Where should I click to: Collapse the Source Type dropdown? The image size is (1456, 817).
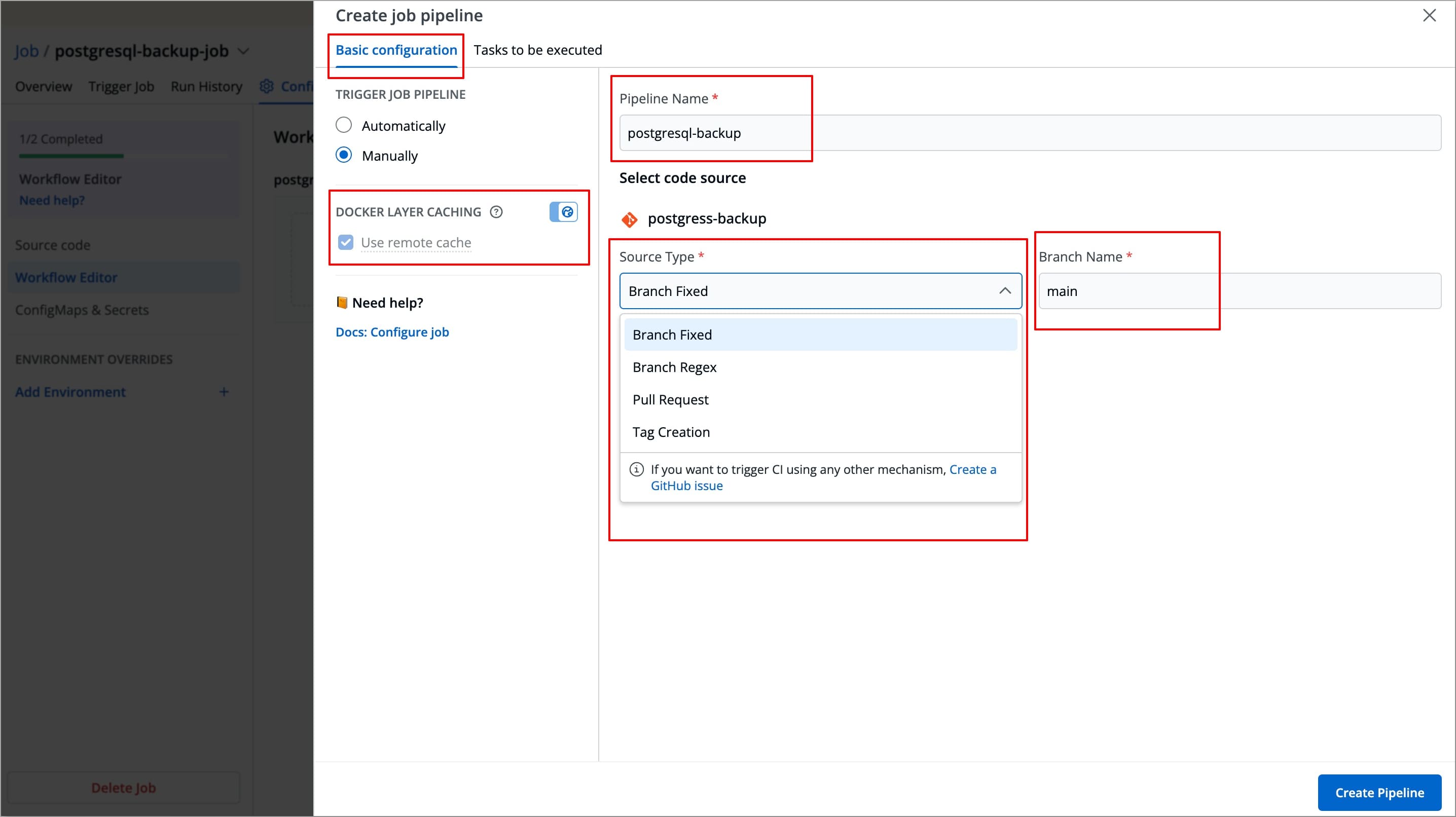1005,291
